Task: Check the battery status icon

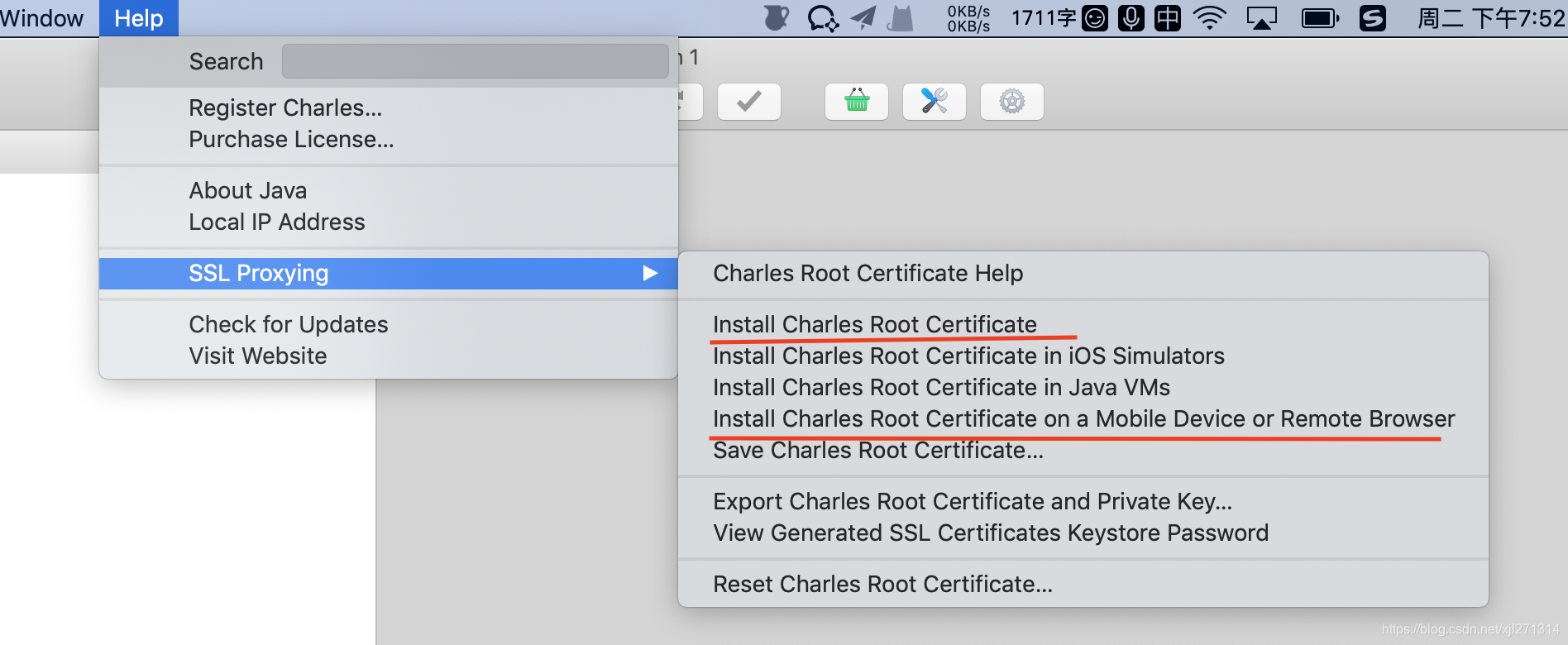Action: point(1320,18)
